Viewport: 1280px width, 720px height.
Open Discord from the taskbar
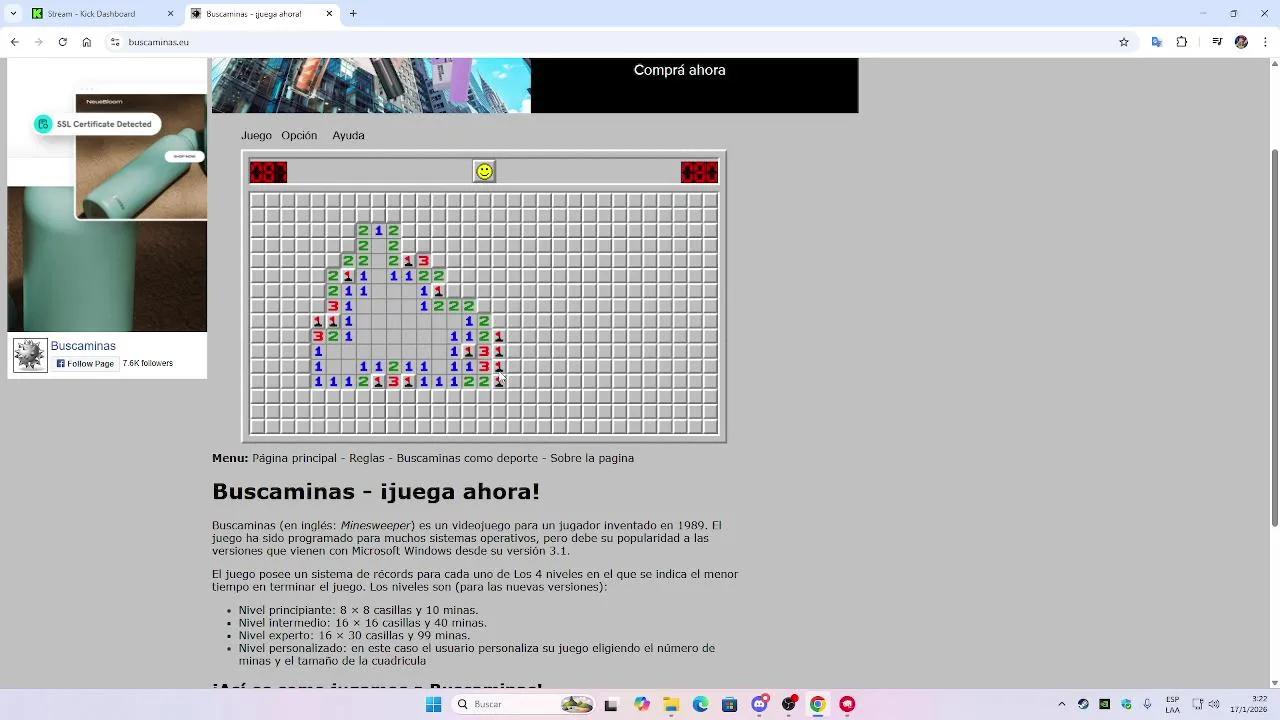tap(759, 704)
